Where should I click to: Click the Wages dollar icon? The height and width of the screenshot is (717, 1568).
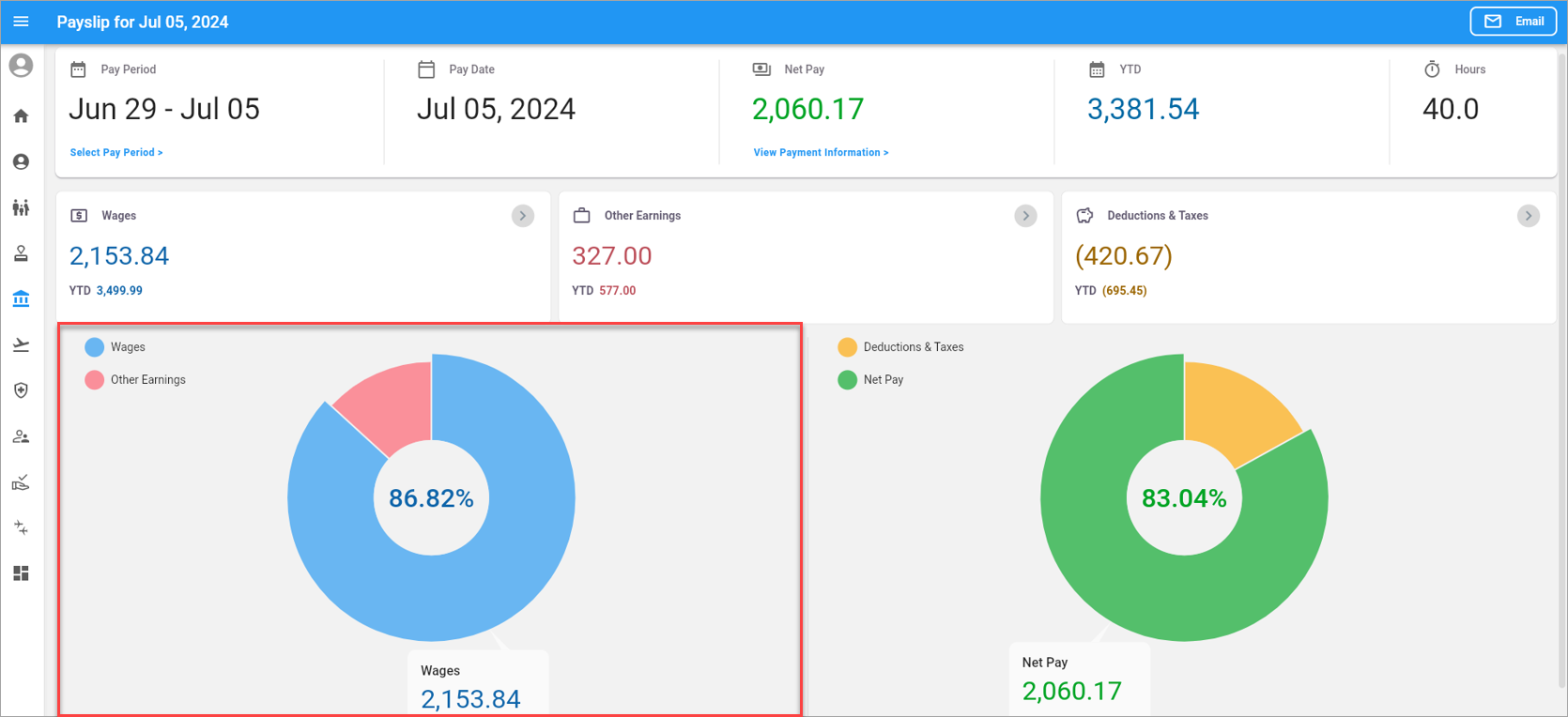click(79, 216)
